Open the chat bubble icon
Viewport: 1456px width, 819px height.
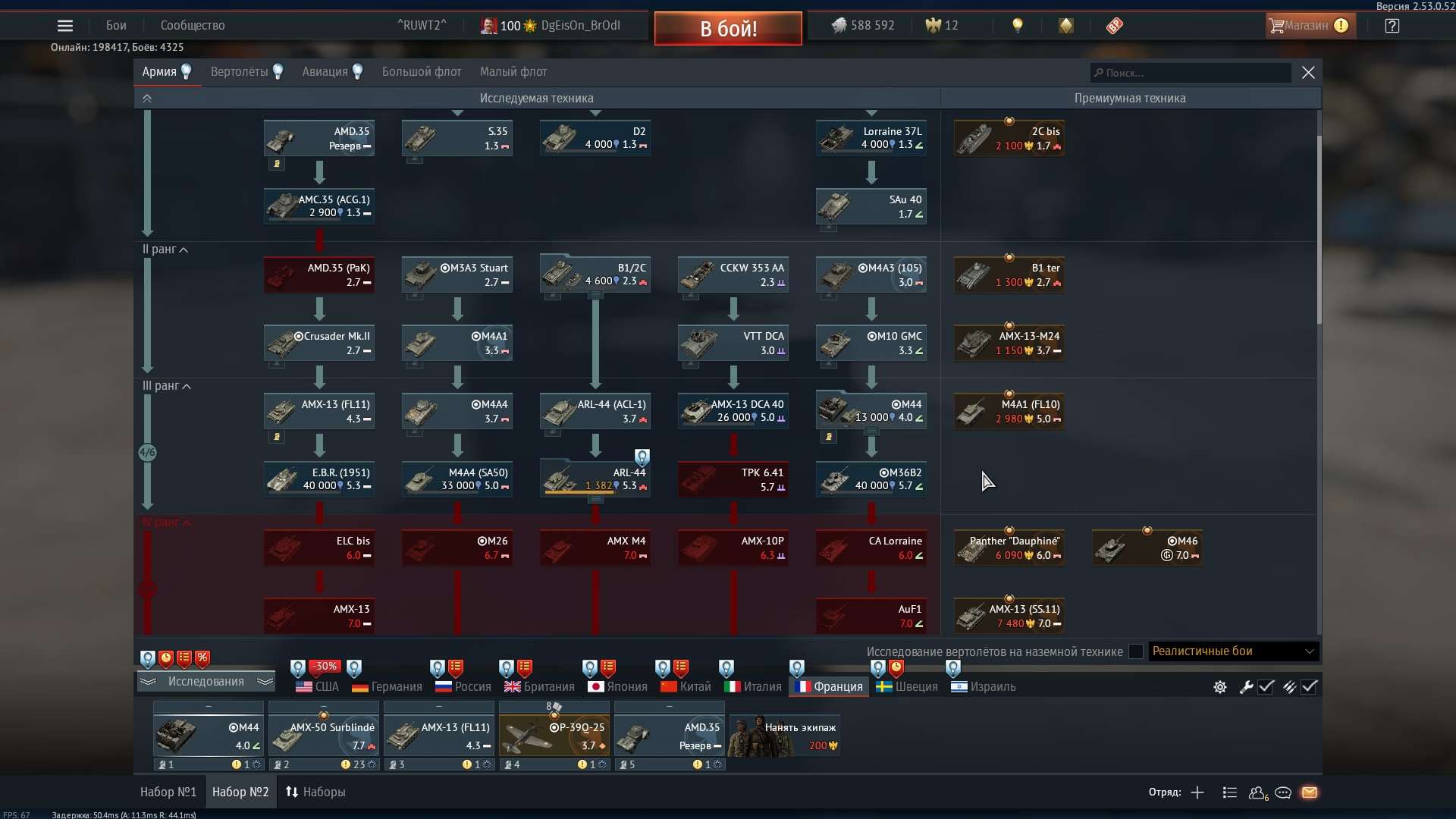(1284, 792)
